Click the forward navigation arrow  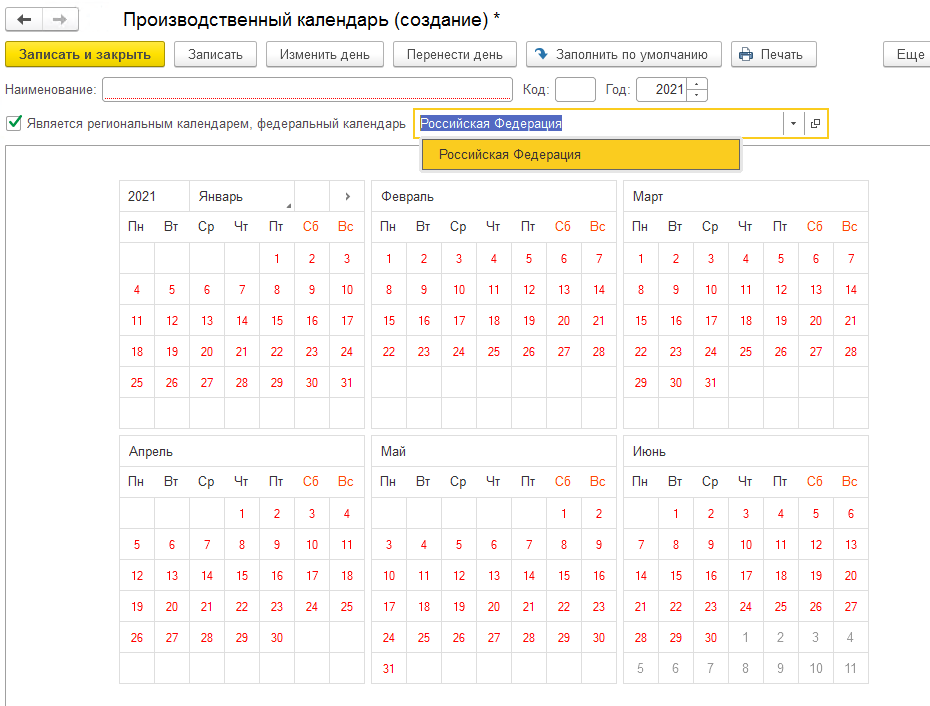(x=60, y=20)
